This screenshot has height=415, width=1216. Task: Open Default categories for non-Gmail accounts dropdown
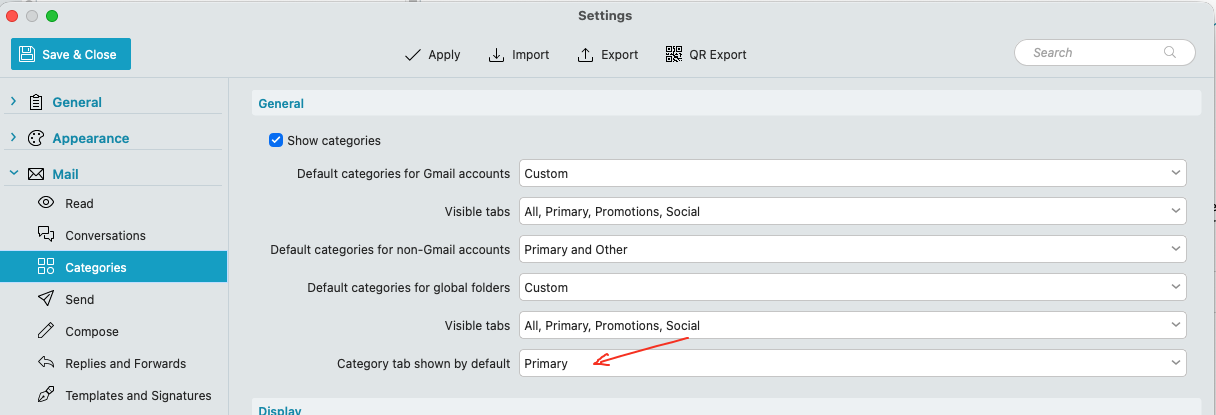[852, 250]
